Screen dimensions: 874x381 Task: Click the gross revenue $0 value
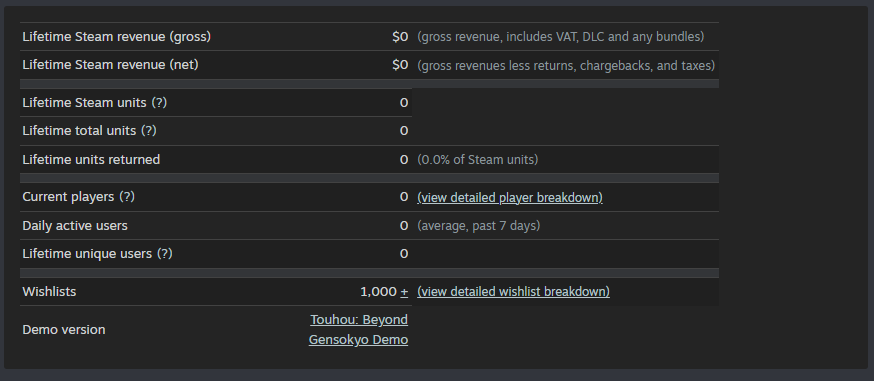400,37
